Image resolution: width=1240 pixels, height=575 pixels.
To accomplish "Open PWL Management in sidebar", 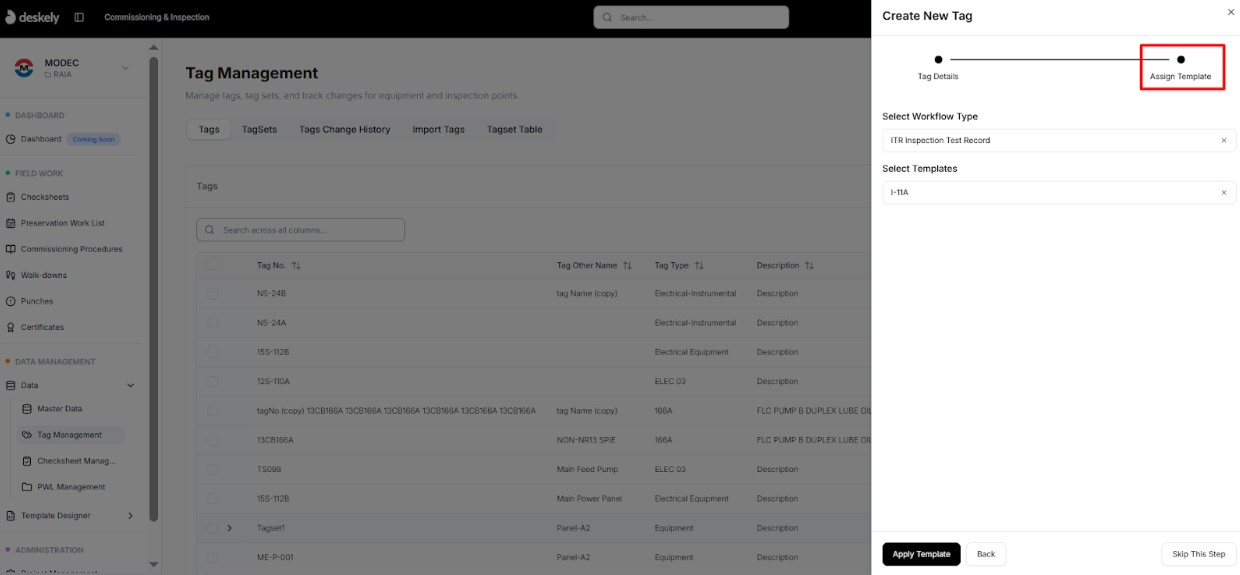I will coord(71,487).
